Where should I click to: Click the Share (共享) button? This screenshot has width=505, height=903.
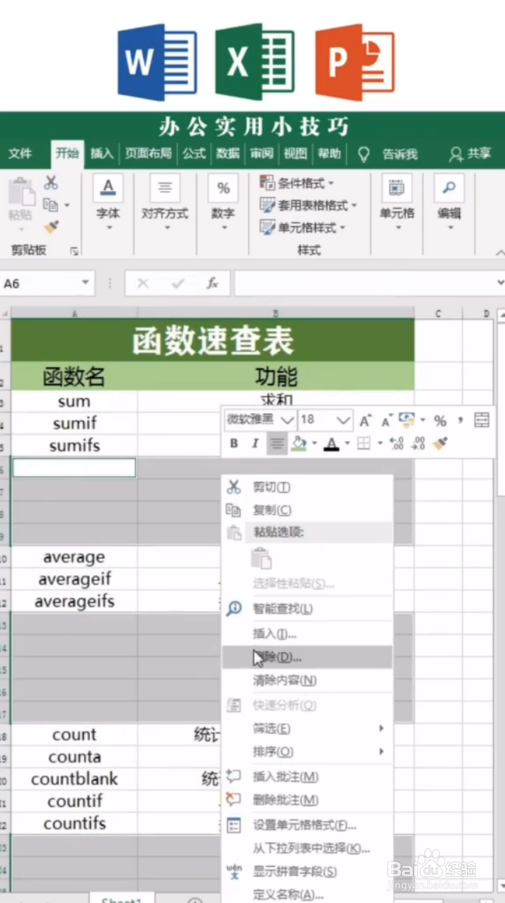click(470, 154)
